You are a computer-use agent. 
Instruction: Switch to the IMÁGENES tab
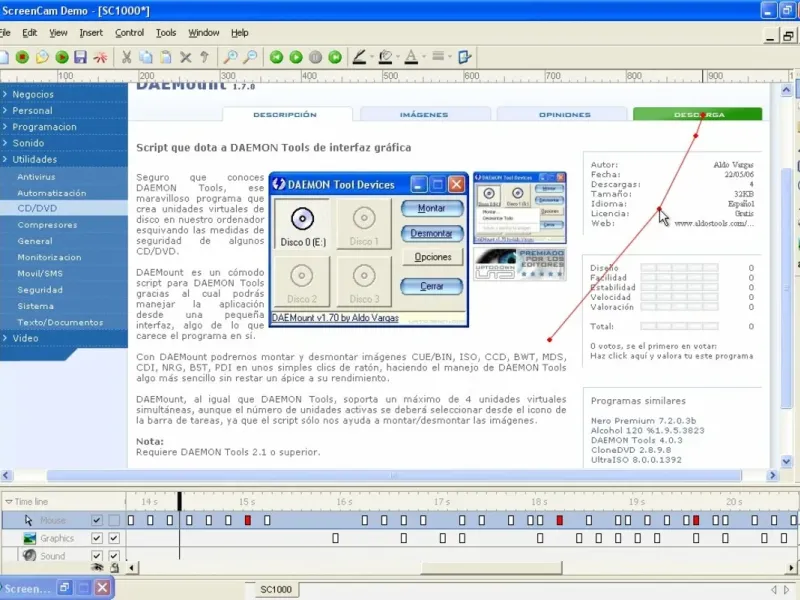click(424, 114)
